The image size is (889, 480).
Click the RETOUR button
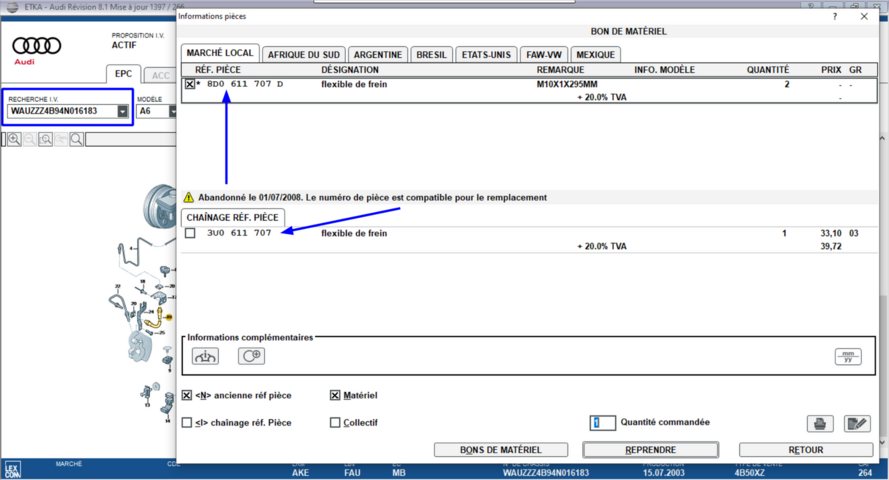pos(806,450)
